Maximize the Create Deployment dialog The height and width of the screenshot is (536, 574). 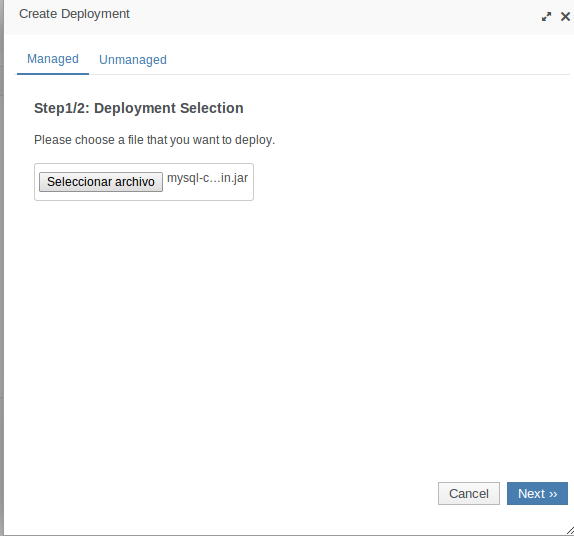[546, 17]
